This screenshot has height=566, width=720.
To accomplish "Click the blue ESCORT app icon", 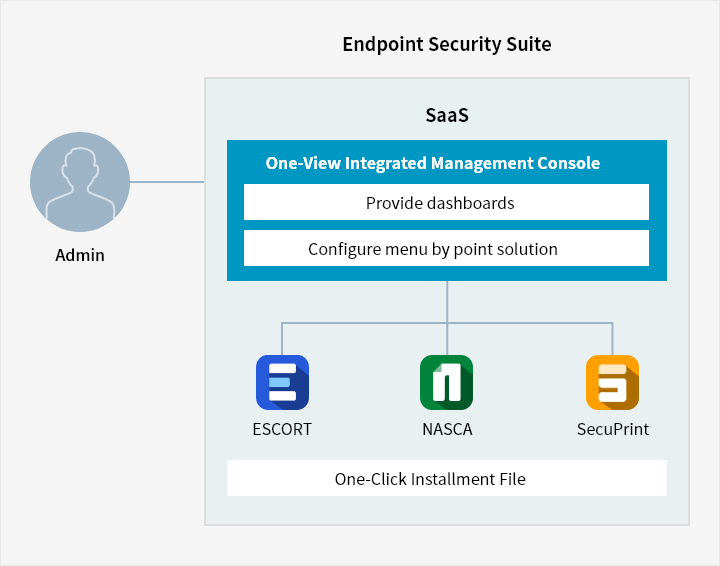I will coord(282,382).
